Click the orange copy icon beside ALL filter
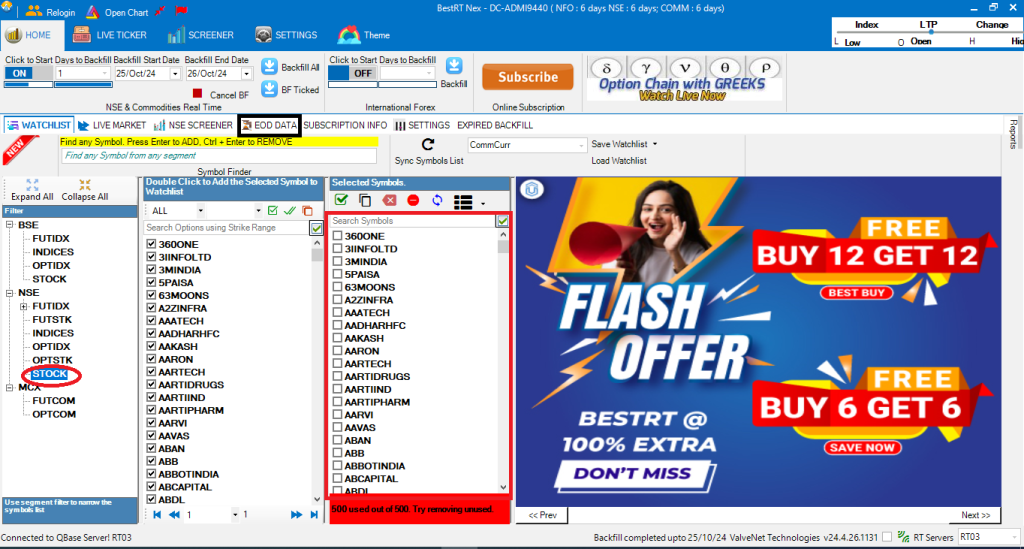 (308, 211)
